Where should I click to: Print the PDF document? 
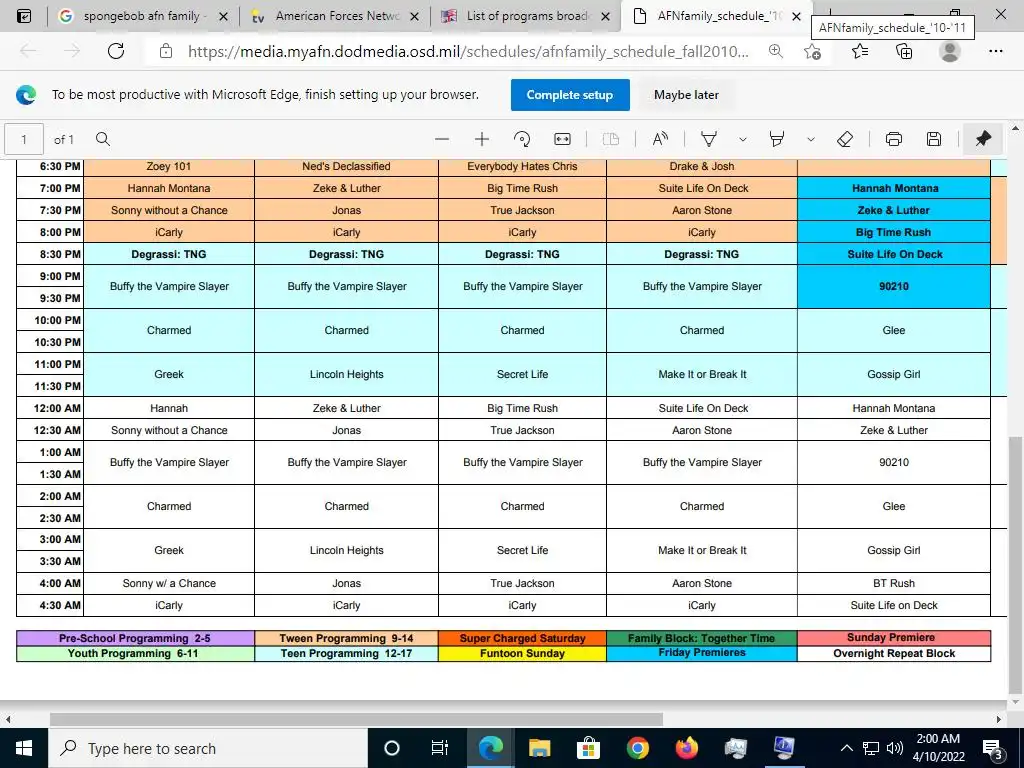(x=894, y=139)
